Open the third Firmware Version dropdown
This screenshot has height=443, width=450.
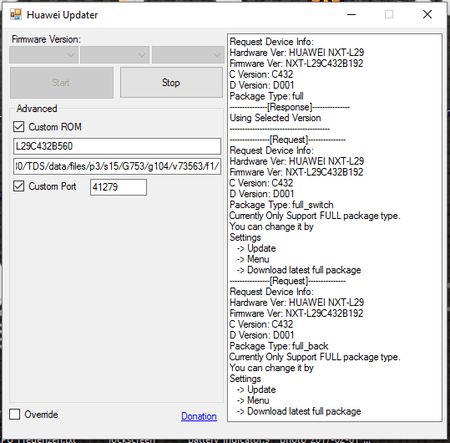[188, 55]
